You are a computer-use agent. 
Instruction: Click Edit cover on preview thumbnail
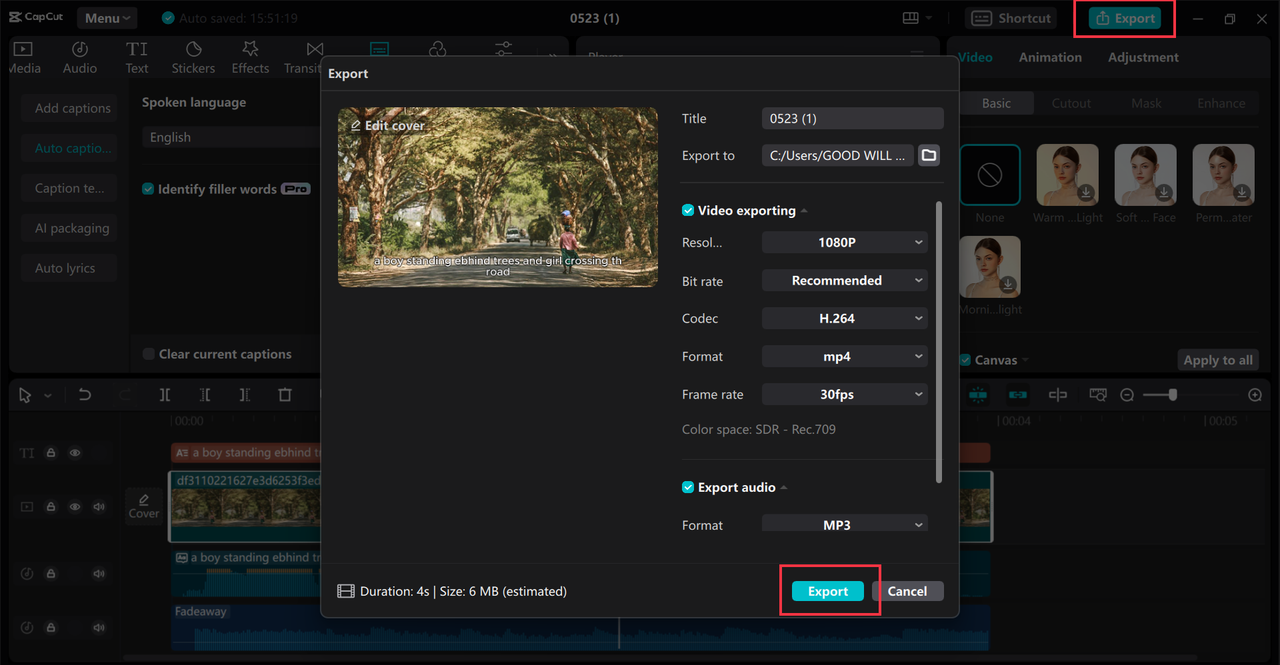[387, 125]
